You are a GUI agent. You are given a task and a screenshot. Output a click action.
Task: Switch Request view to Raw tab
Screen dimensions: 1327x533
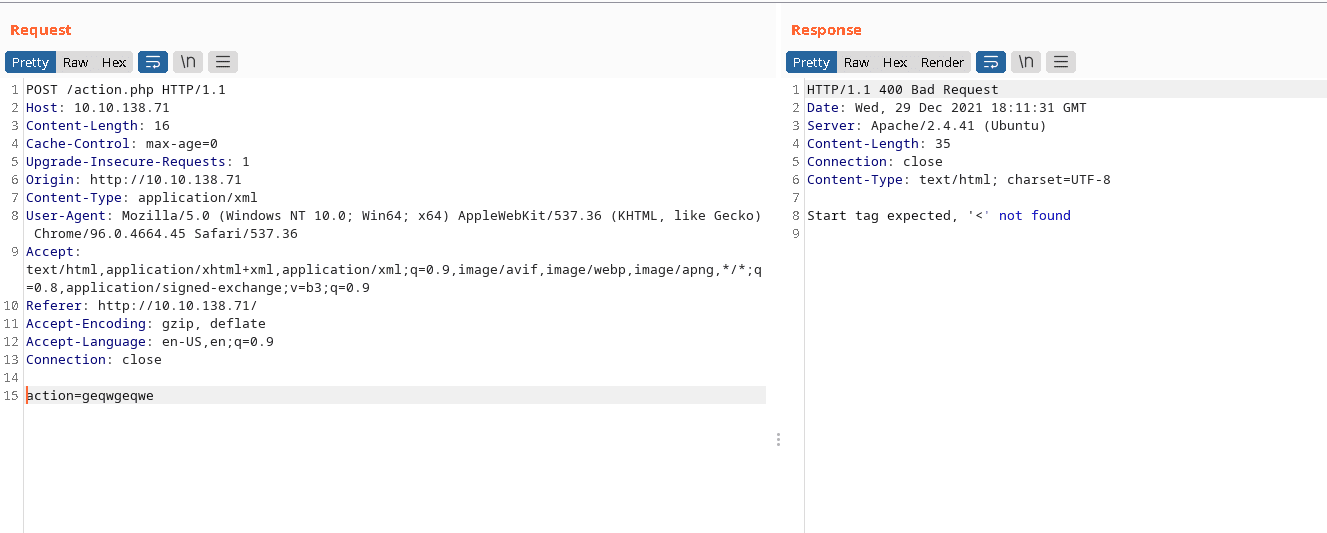[75, 62]
